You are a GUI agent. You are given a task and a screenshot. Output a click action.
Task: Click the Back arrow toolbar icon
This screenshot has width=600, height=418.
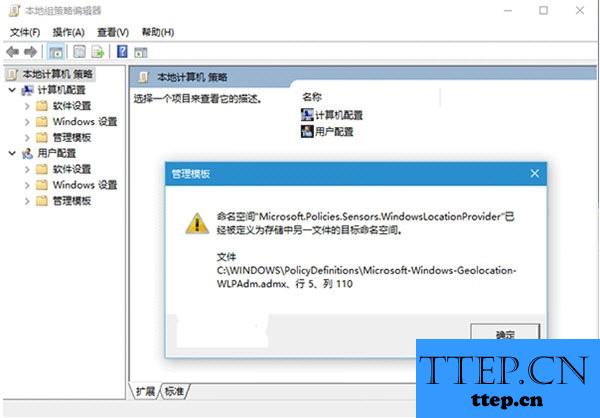13,52
